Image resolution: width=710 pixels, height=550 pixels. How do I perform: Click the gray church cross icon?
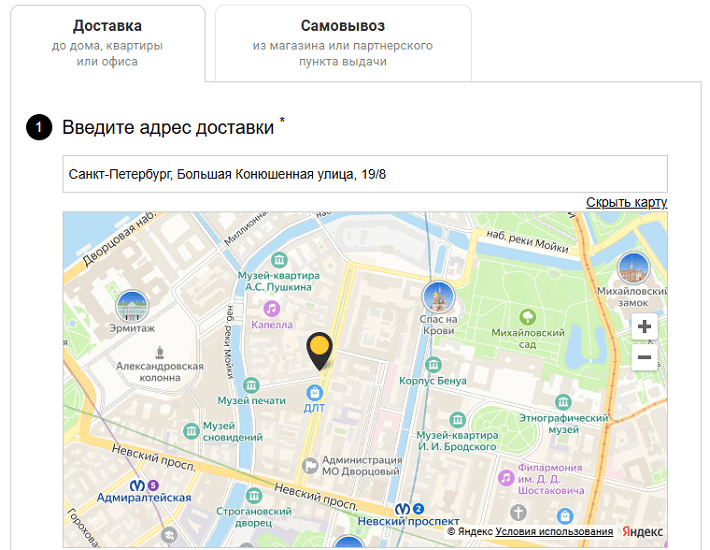click(x=518, y=512)
